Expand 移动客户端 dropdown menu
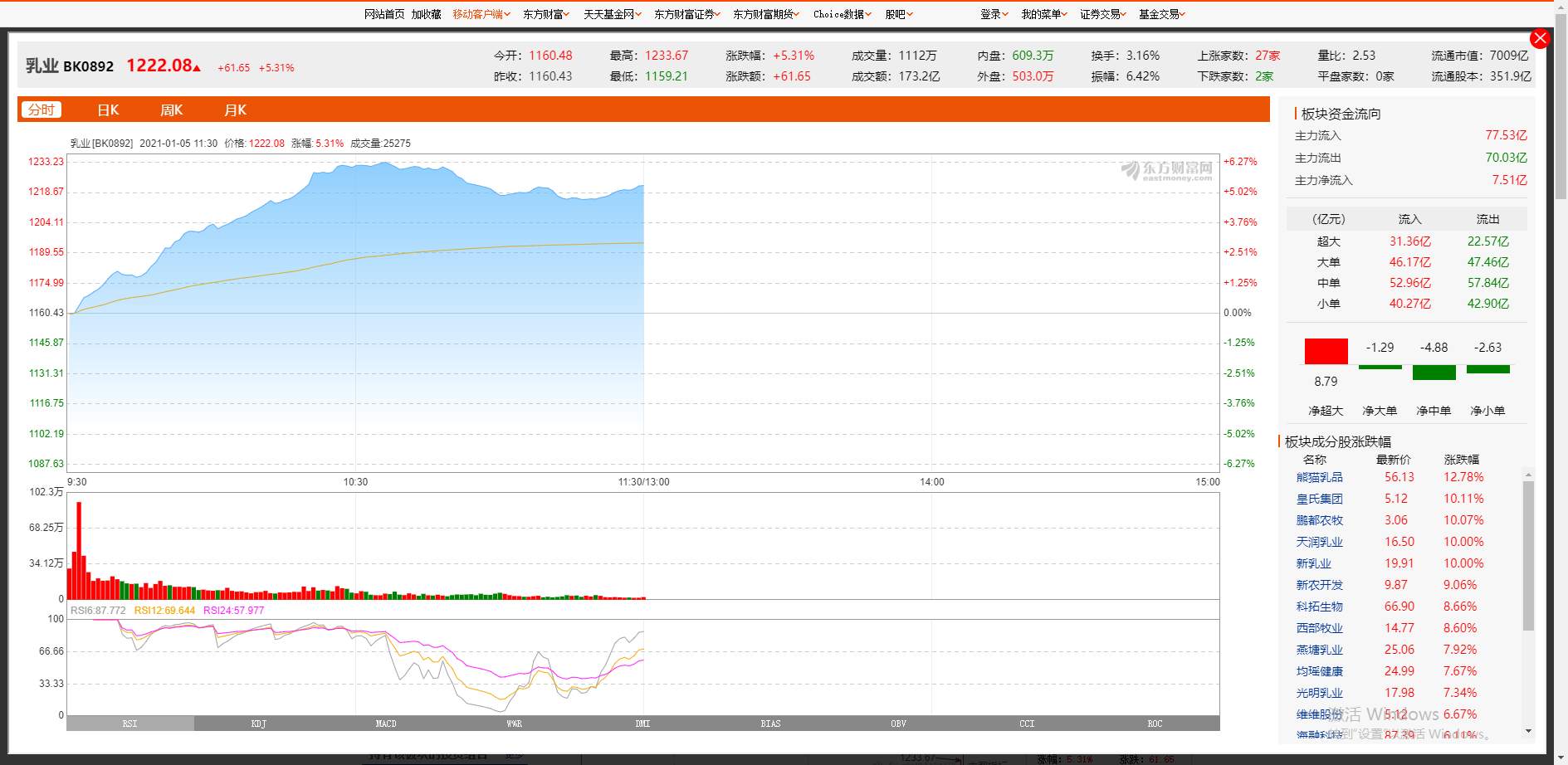The width and height of the screenshot is (1568, 765). [x=481, y=14]
